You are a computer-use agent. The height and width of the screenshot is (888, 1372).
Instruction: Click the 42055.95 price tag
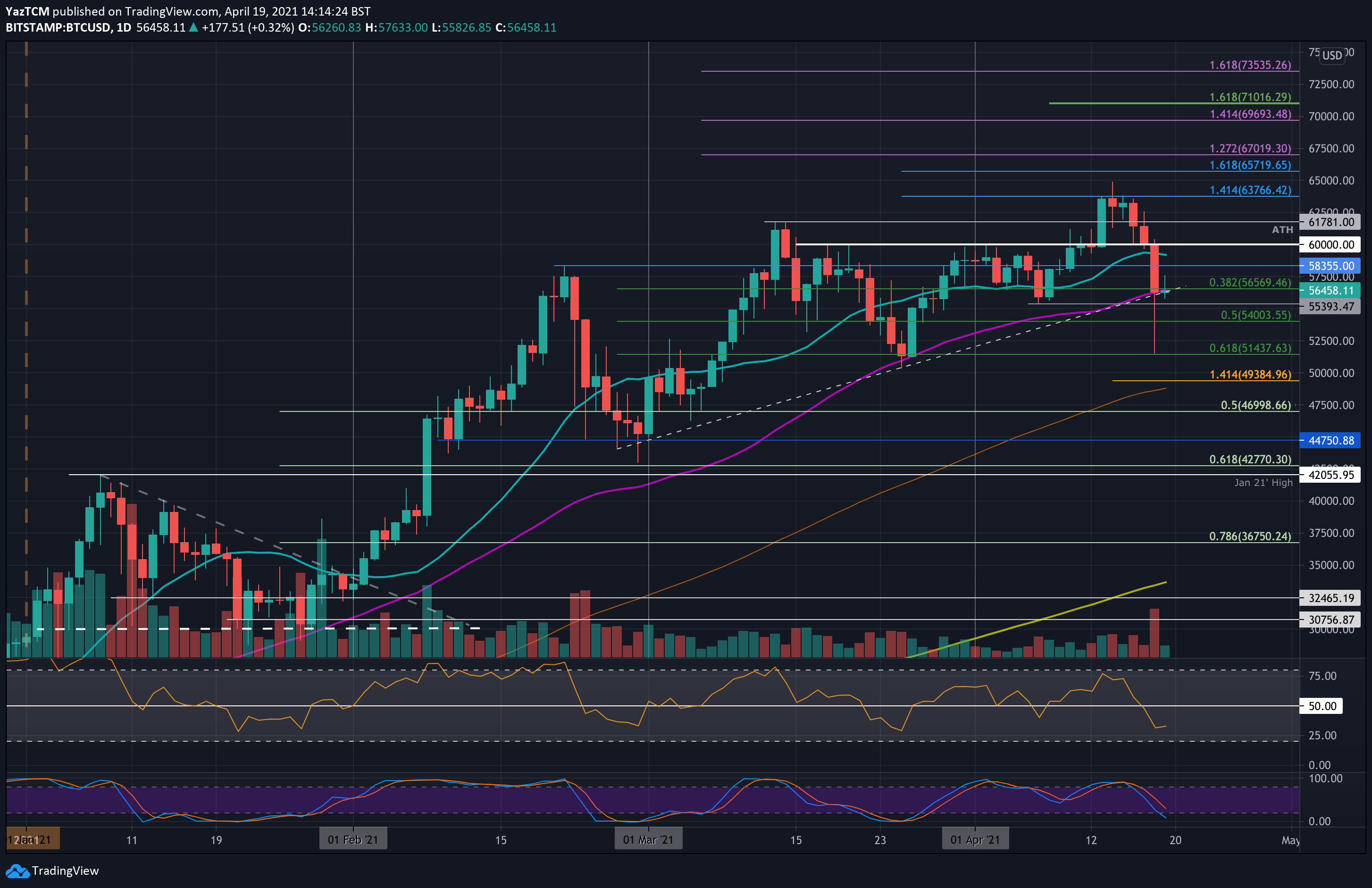[x=1330, y=475]
